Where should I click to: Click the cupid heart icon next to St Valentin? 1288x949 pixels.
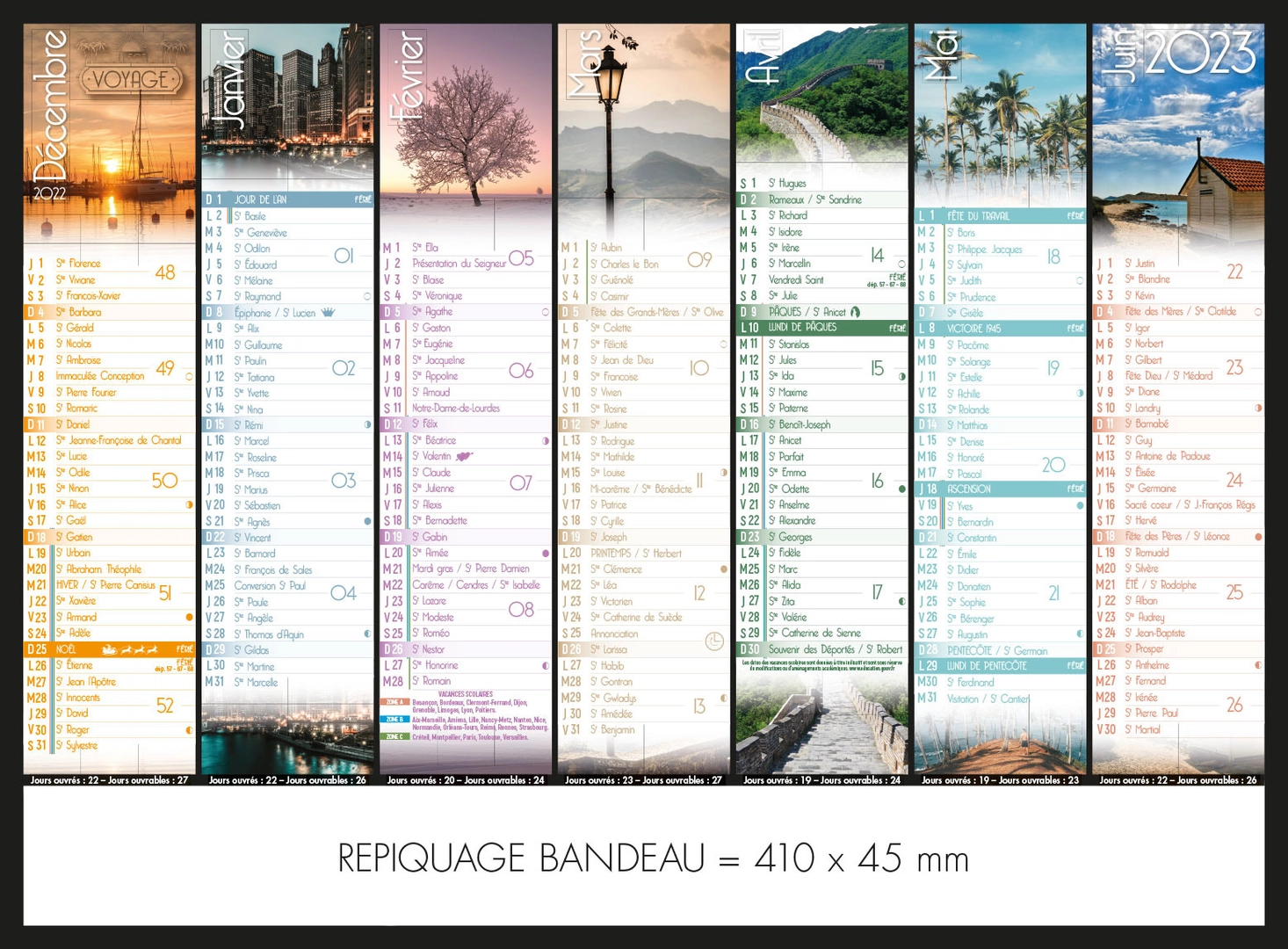[464, 456]
